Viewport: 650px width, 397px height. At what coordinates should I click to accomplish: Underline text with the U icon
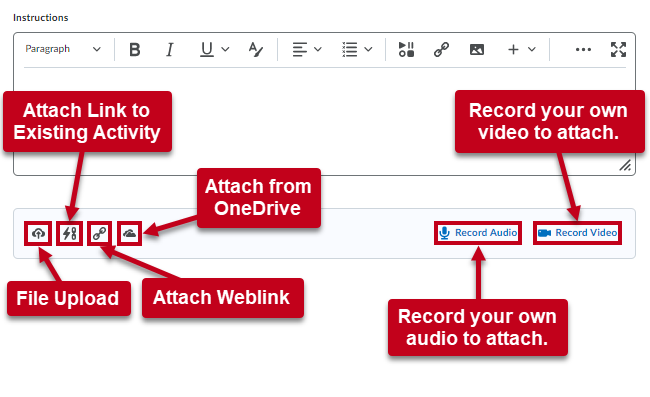206,50
